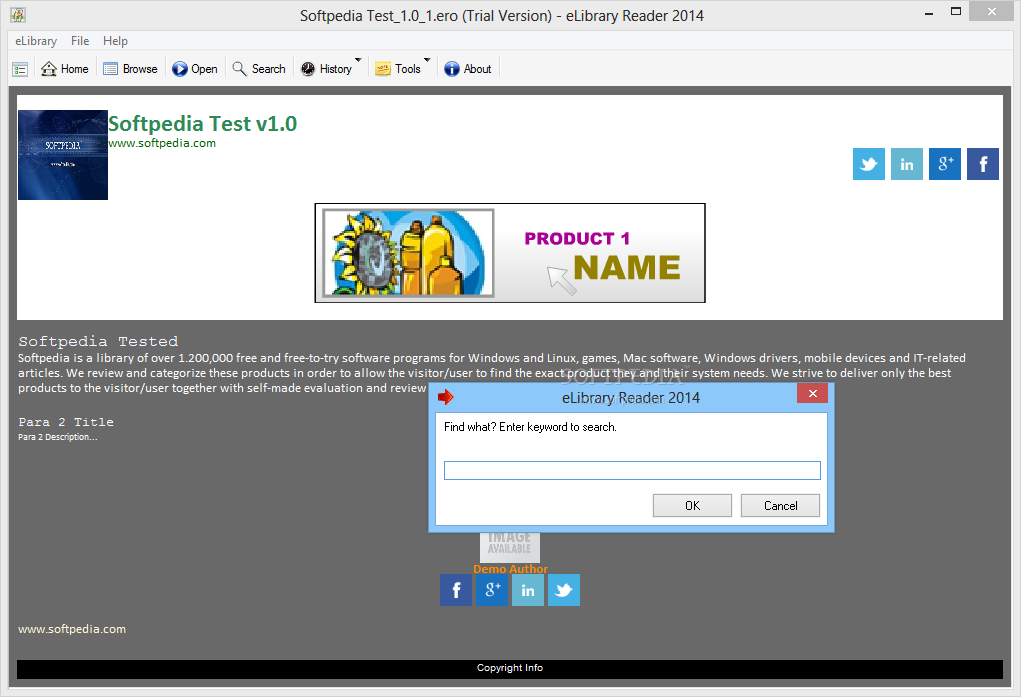This screenshot has width=1021, height=697.
Task: Open the Browse library view
Action: (x=130, y=69)
